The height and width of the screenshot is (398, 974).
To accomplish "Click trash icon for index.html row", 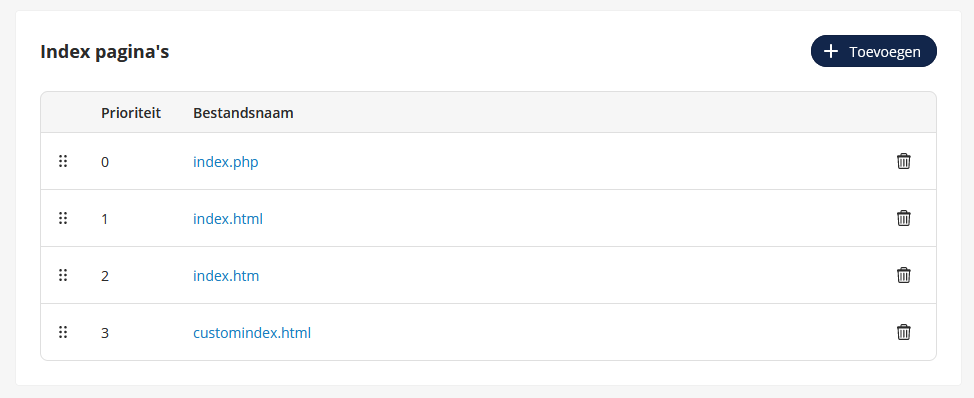I will (x=904, y=219).
